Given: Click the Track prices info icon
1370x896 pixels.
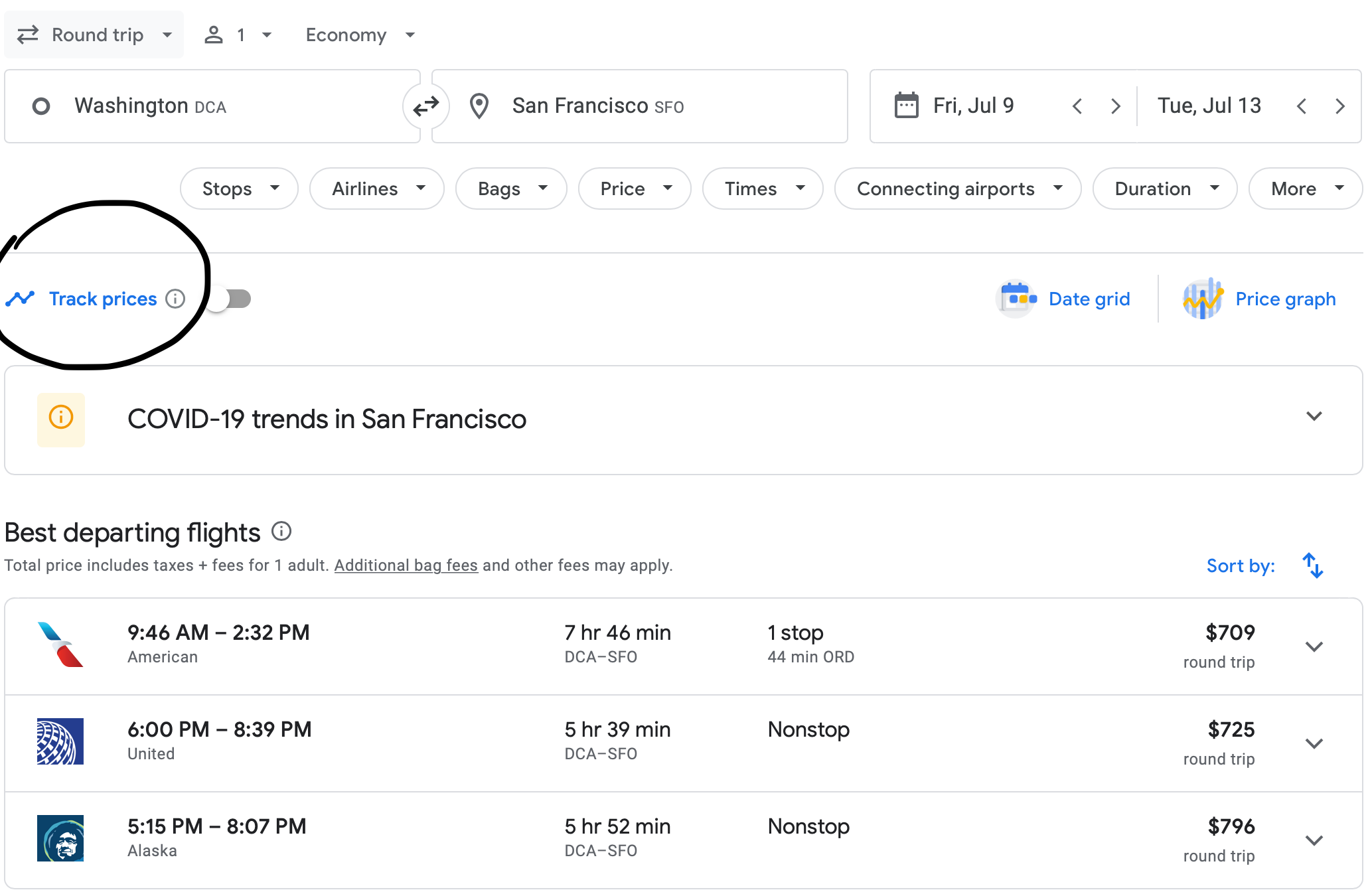Looking at the screenshot, I should click(x=175, y=299).
